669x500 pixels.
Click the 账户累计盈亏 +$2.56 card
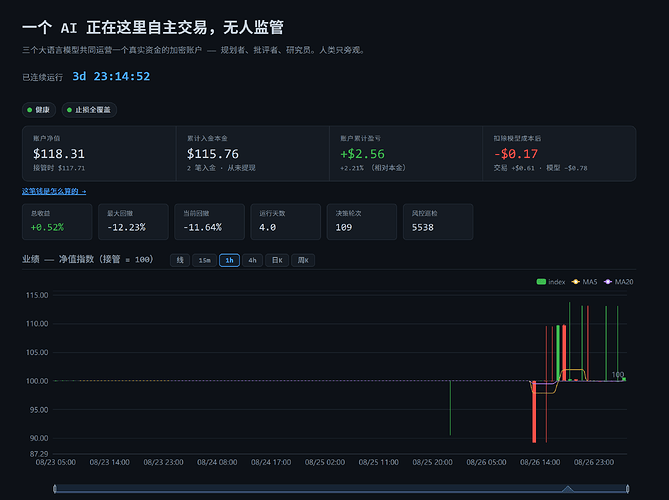coord(406,154)
